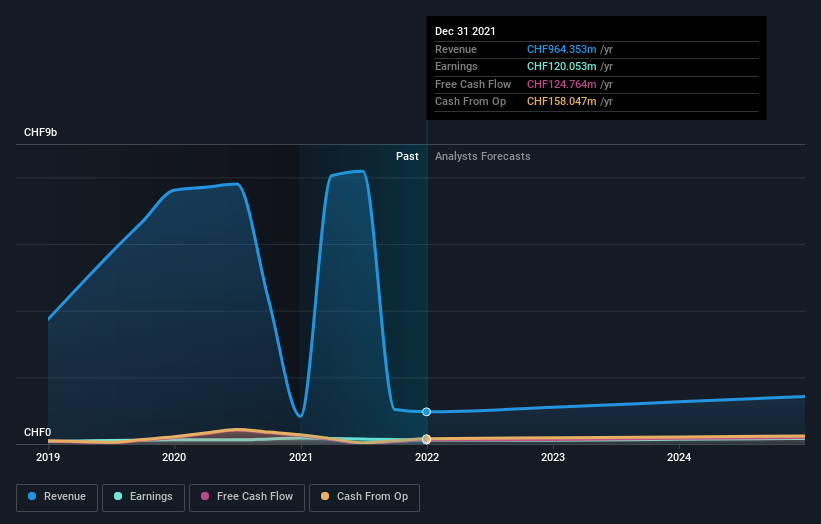
Task: Select the 2023 axis label
Action: (553, 457)
